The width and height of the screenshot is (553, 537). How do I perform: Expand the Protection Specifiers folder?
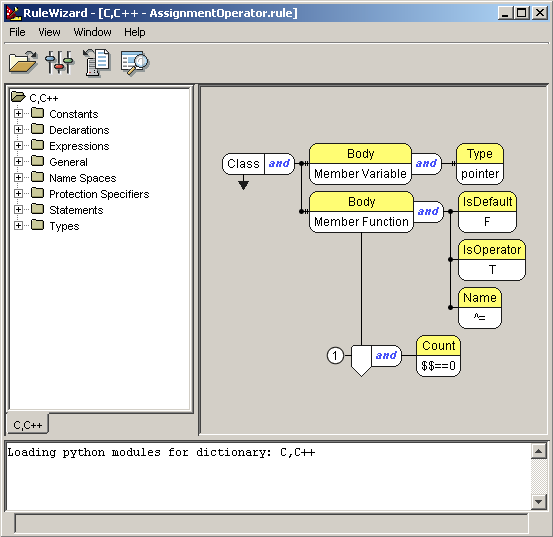[x=18, y=193]
